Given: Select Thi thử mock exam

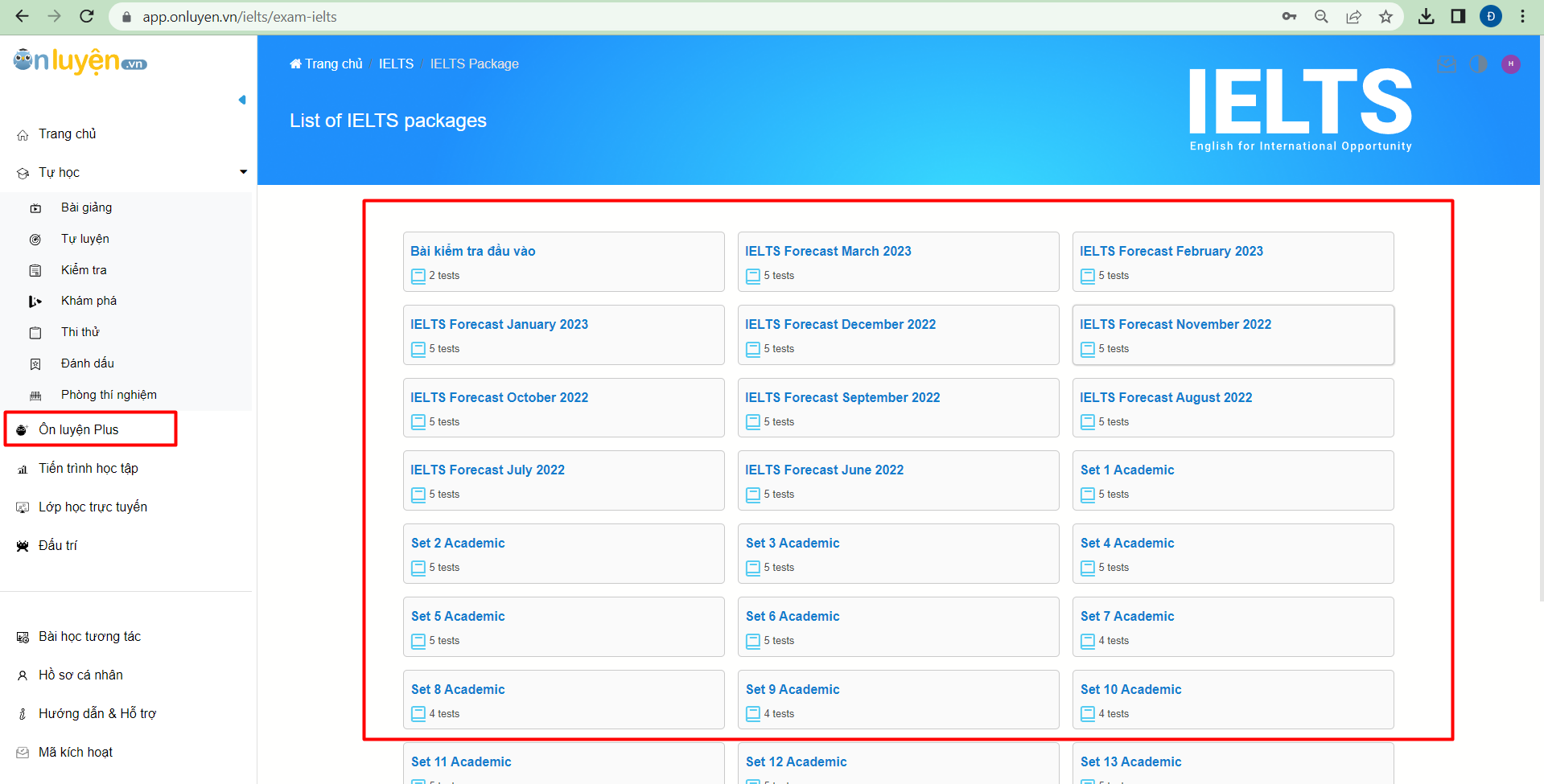Looking at the screenshot, I should click(x=80, y=332).
